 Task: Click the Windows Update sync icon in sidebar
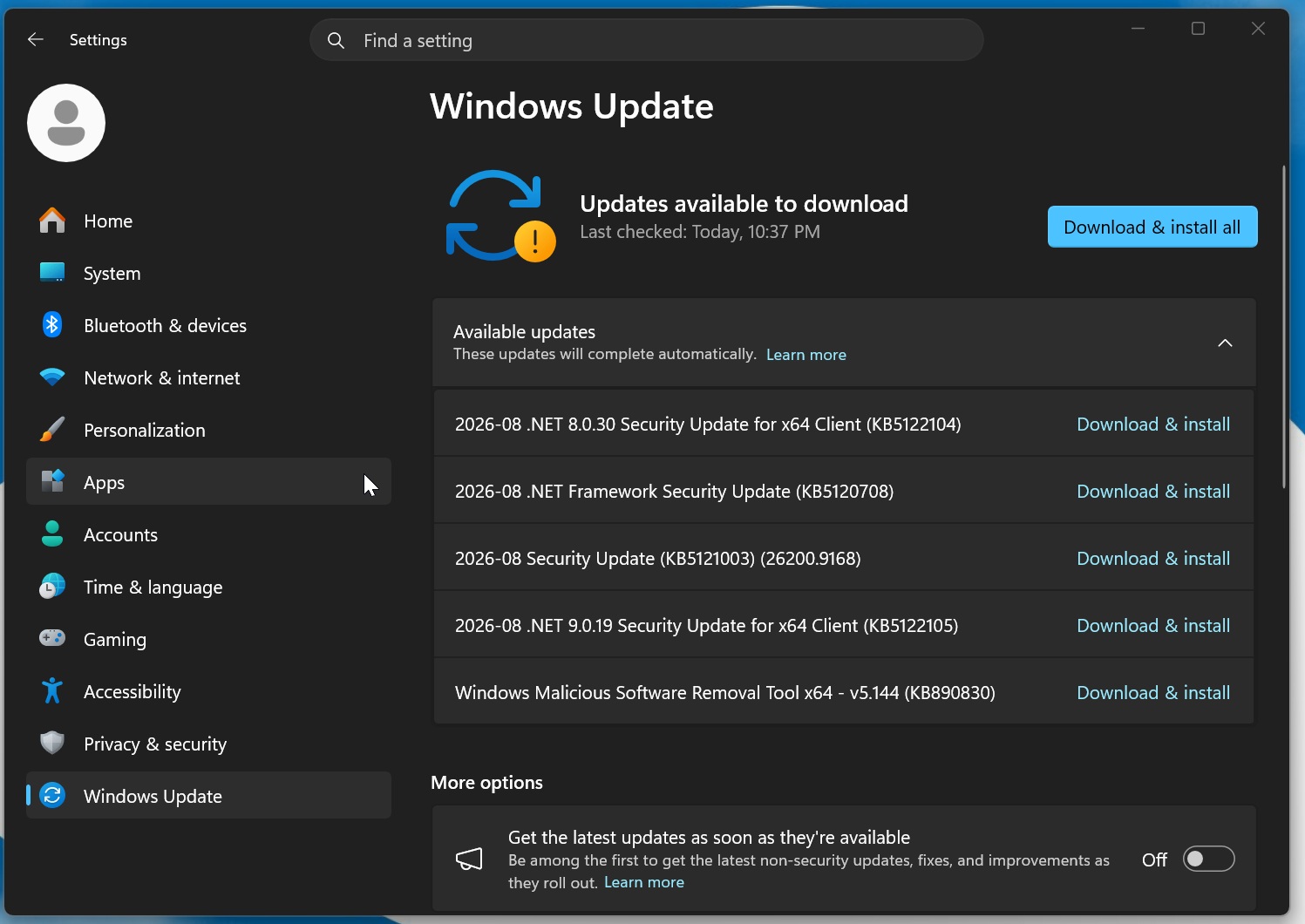pyautogui.click(x=52, y=795)
